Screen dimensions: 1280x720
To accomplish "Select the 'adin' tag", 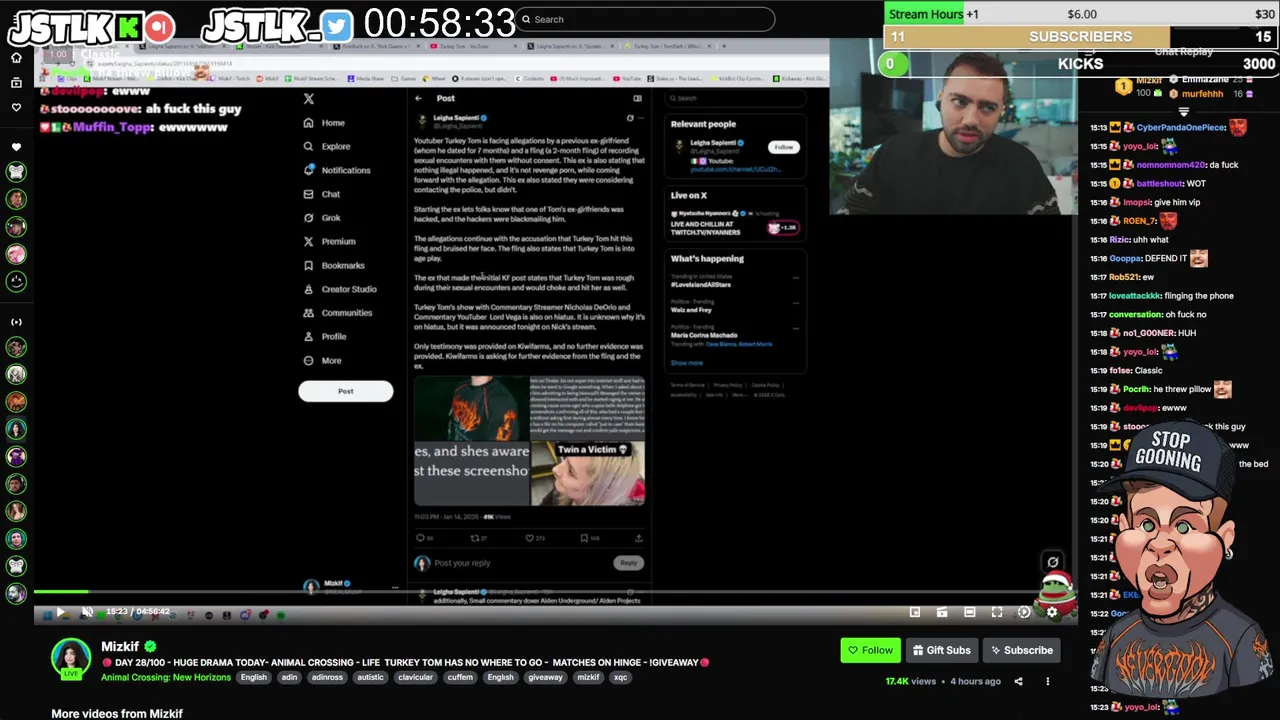I will pyautogui.click(x=289, y=677).
